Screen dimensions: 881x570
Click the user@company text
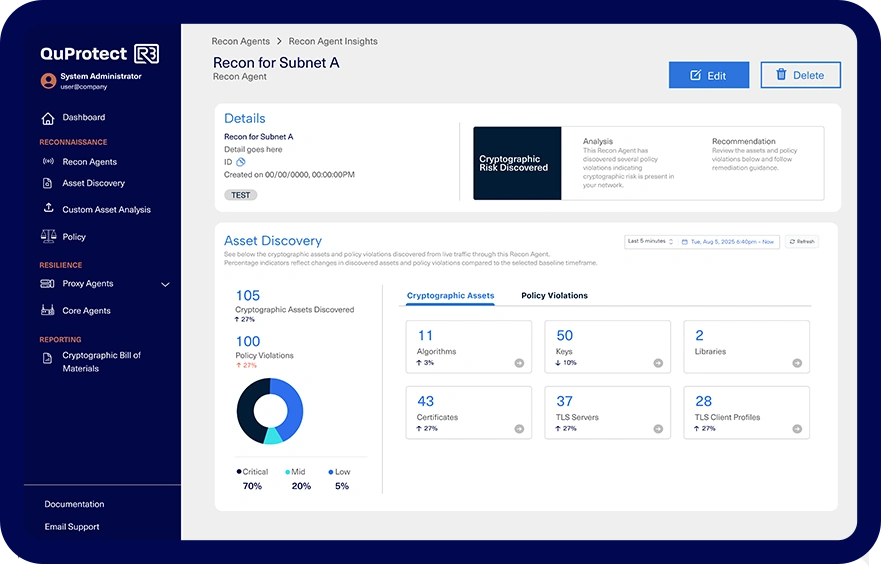[x=84, y=87]
